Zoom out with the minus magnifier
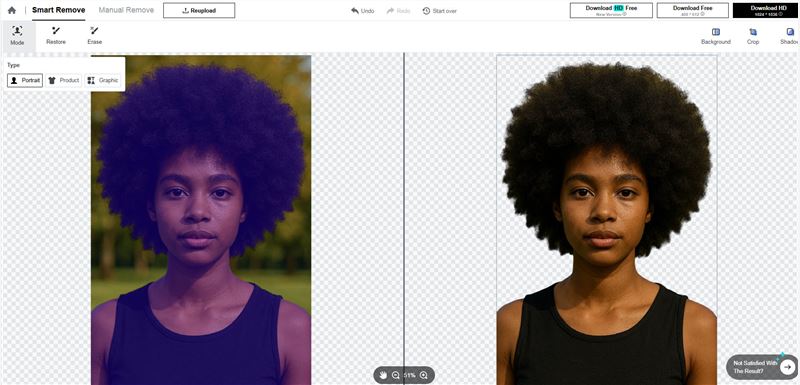This screenshot has width=800, height=385. pyautogui.click(x=395, y=375)
